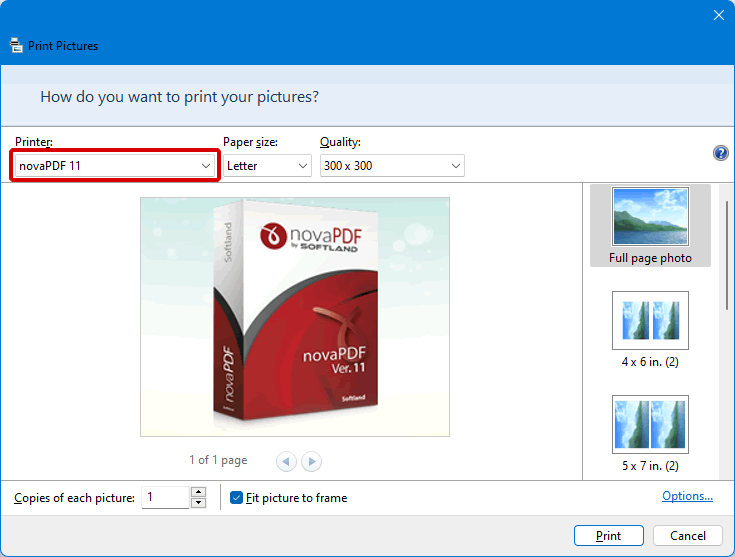This screenshot has width=735, height=557.
Task: Click the layout list scrollbar
Action: (727, 256)
